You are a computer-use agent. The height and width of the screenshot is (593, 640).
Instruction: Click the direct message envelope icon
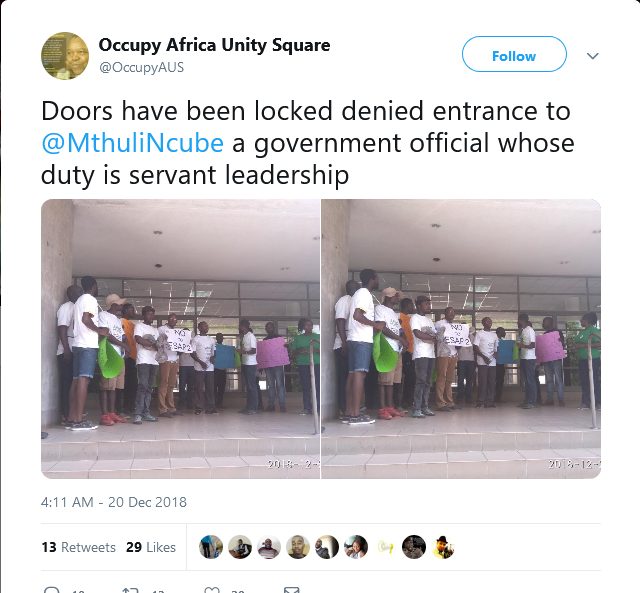click(291, 590)
